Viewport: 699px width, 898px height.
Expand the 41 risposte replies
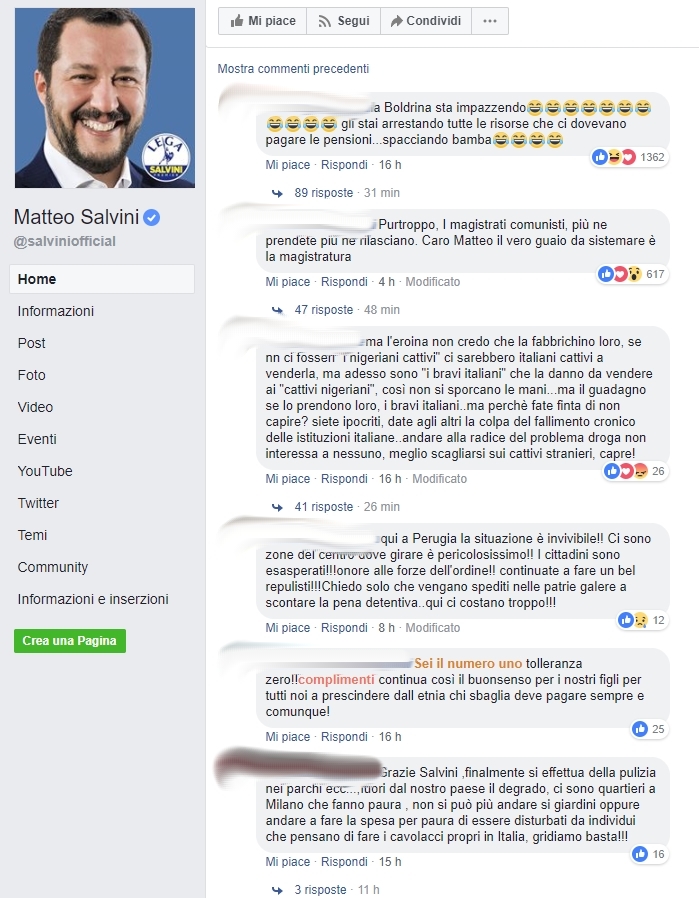(x=323, y=507)
